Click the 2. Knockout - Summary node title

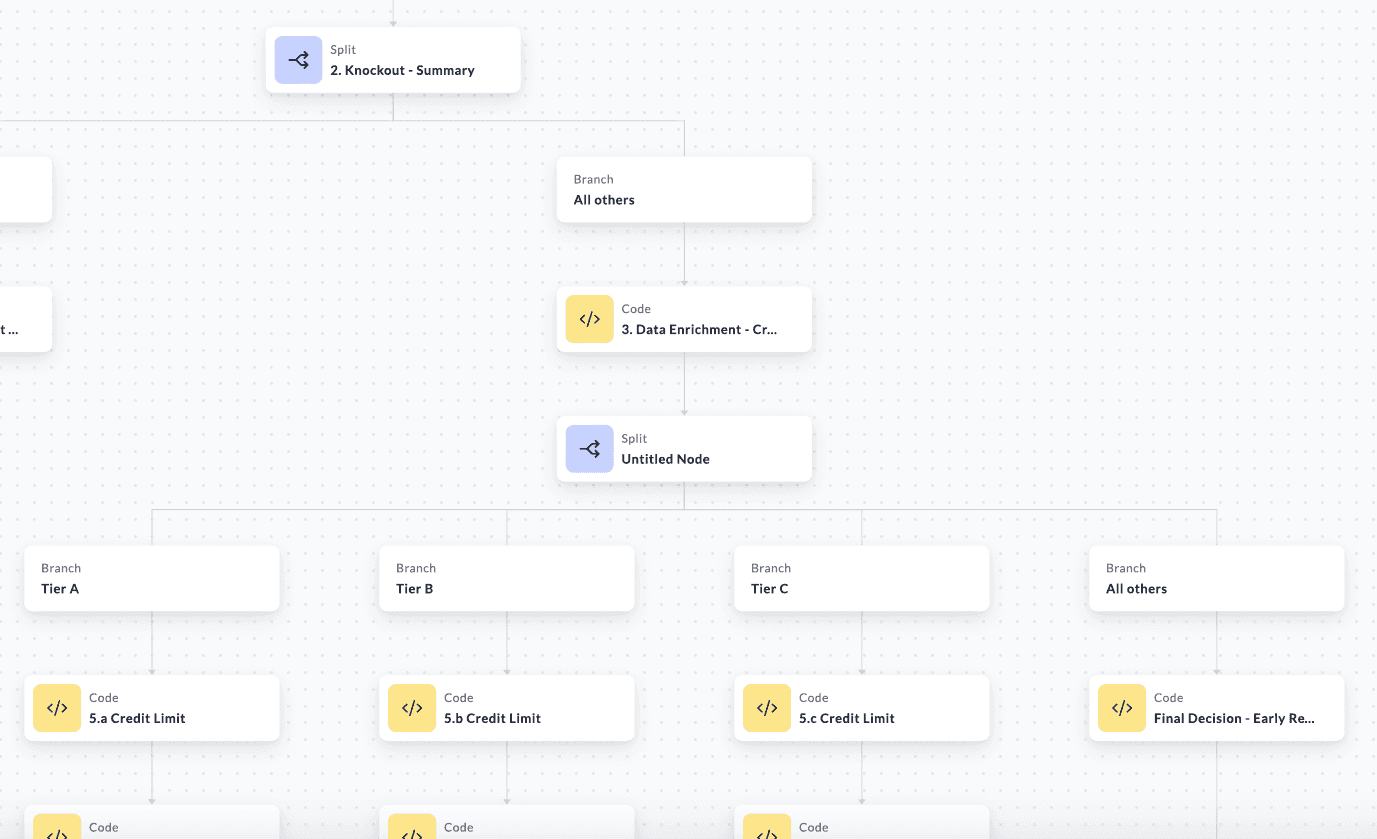coord(402,70)
